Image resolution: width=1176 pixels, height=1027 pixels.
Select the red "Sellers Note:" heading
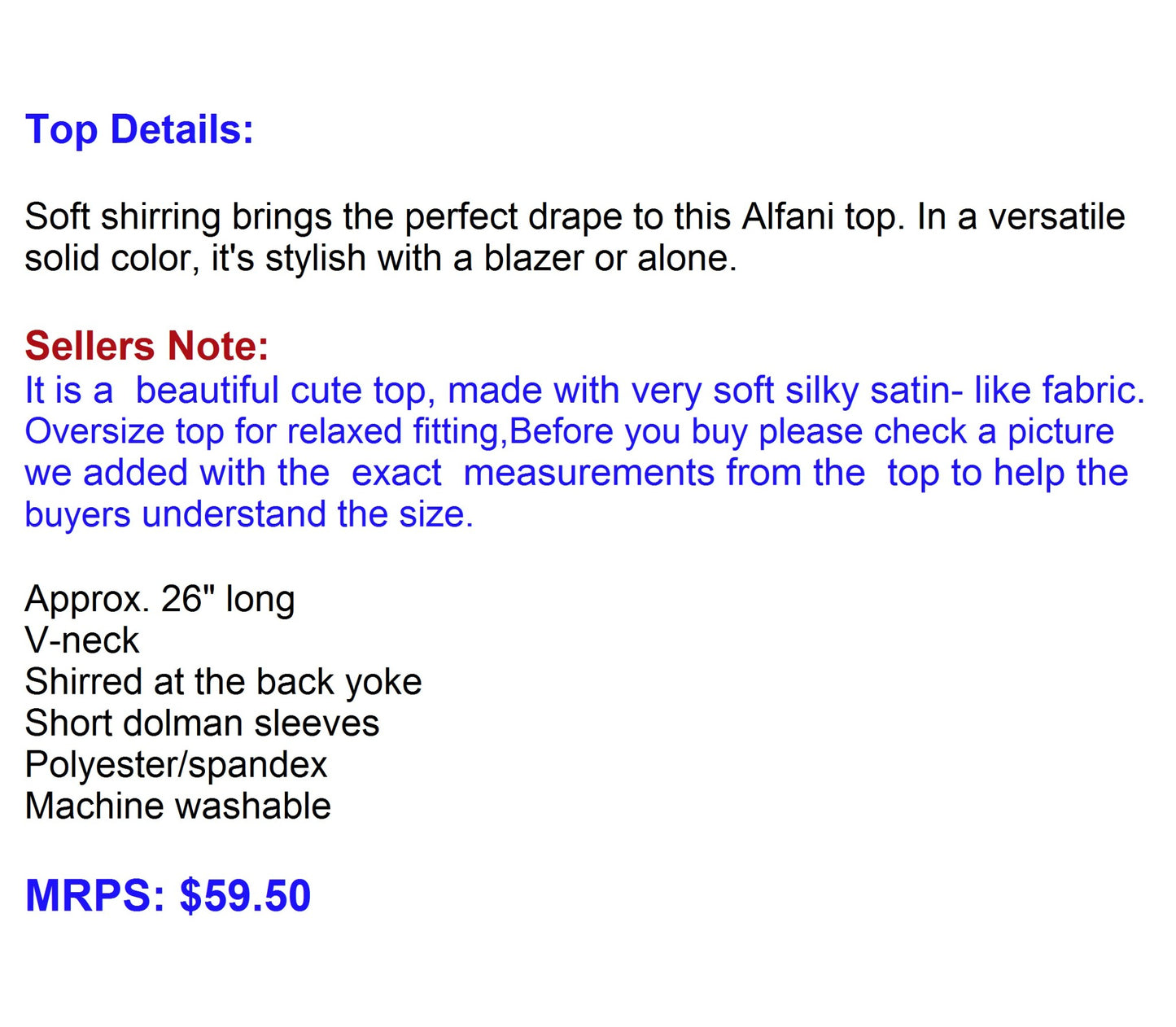[x=146, y=346]
